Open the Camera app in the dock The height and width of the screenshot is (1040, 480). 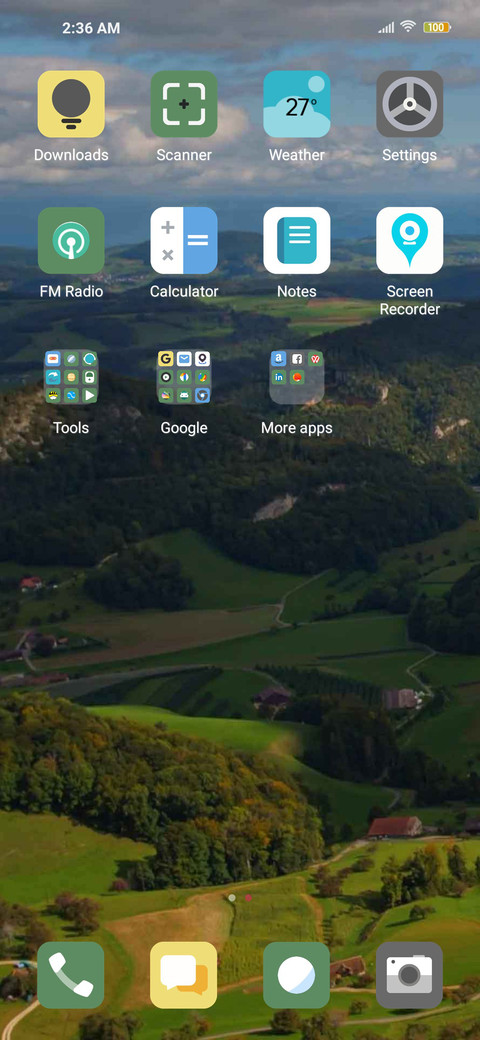point(410,975)
